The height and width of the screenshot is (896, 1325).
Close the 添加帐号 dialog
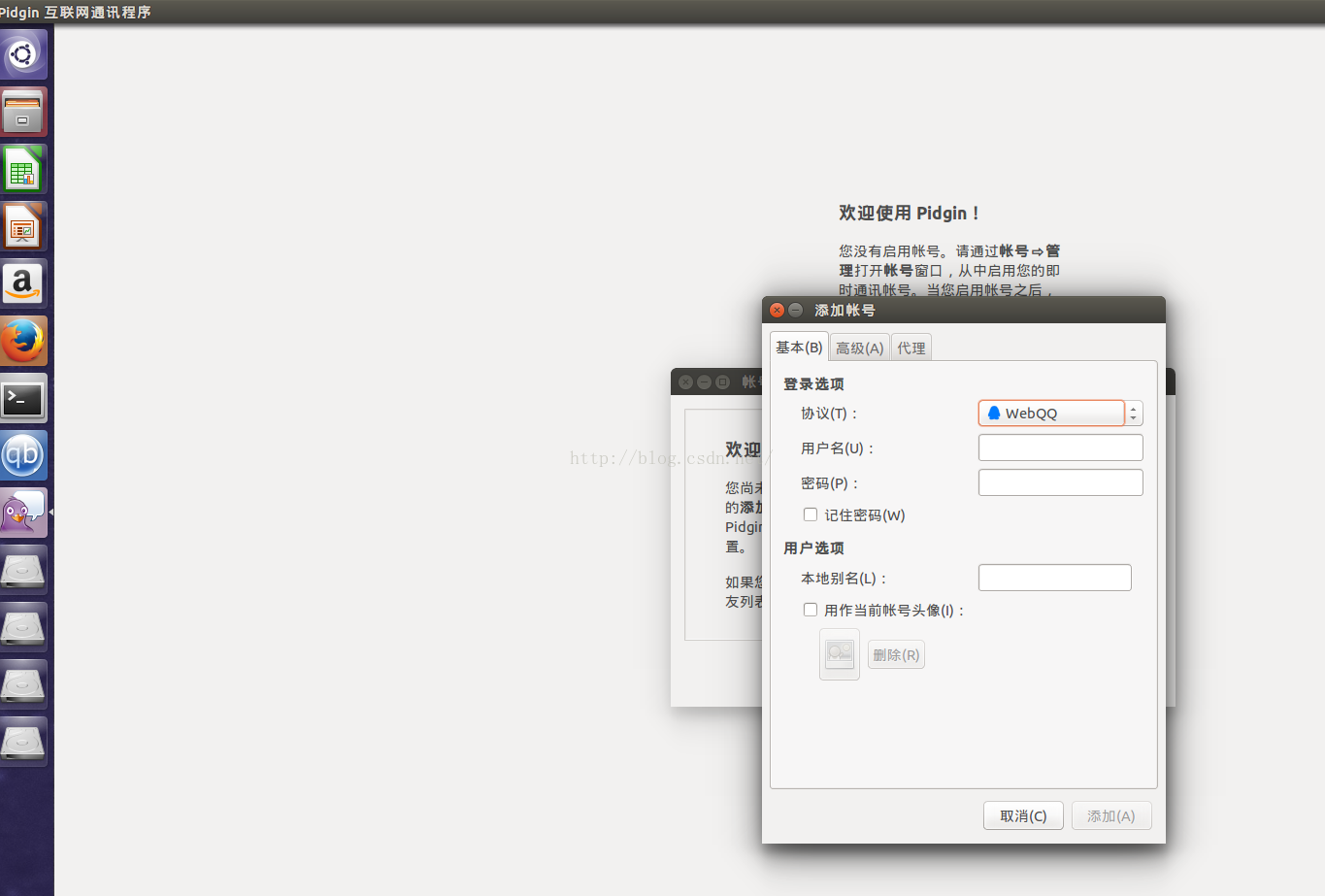[x=777, y=310]
